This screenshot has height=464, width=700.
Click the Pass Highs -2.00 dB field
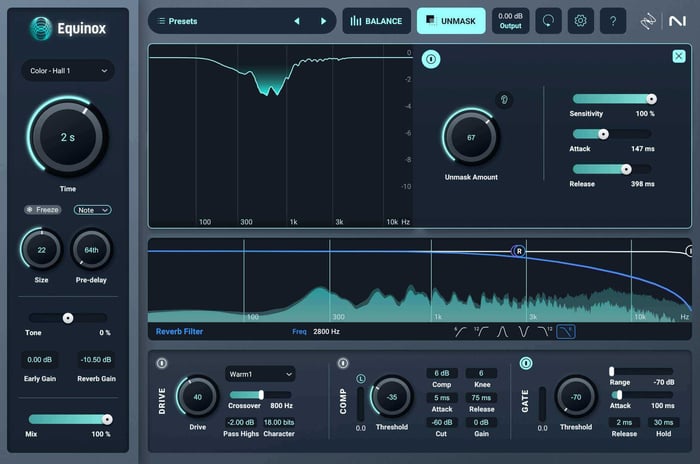241,422
